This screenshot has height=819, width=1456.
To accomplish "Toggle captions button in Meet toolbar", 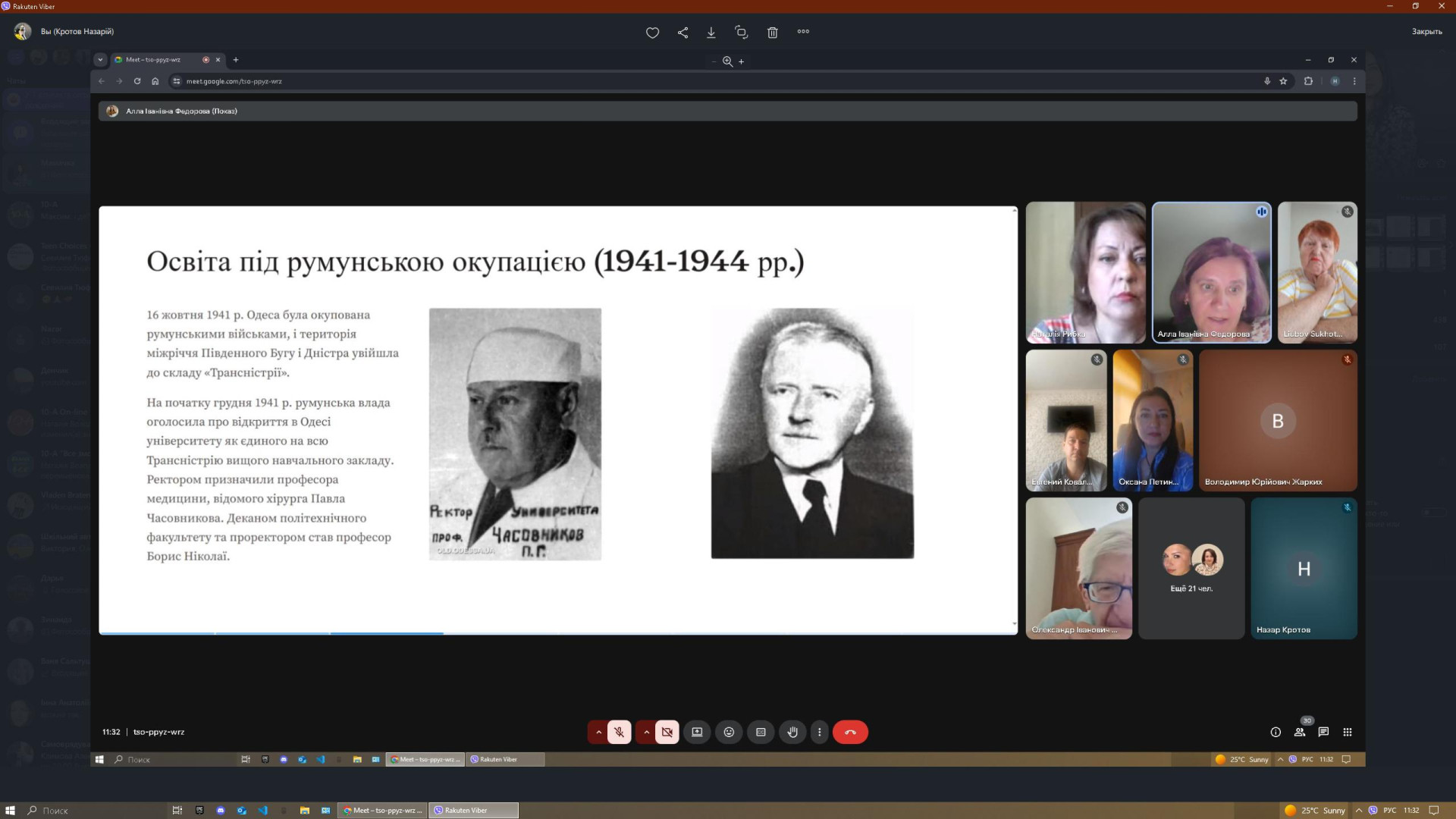I will pyautogui.click(x=761, y=732).
